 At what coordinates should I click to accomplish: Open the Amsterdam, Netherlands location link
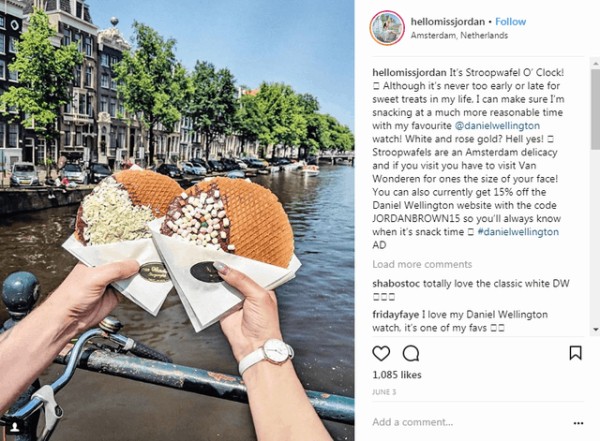coord(459,36)
